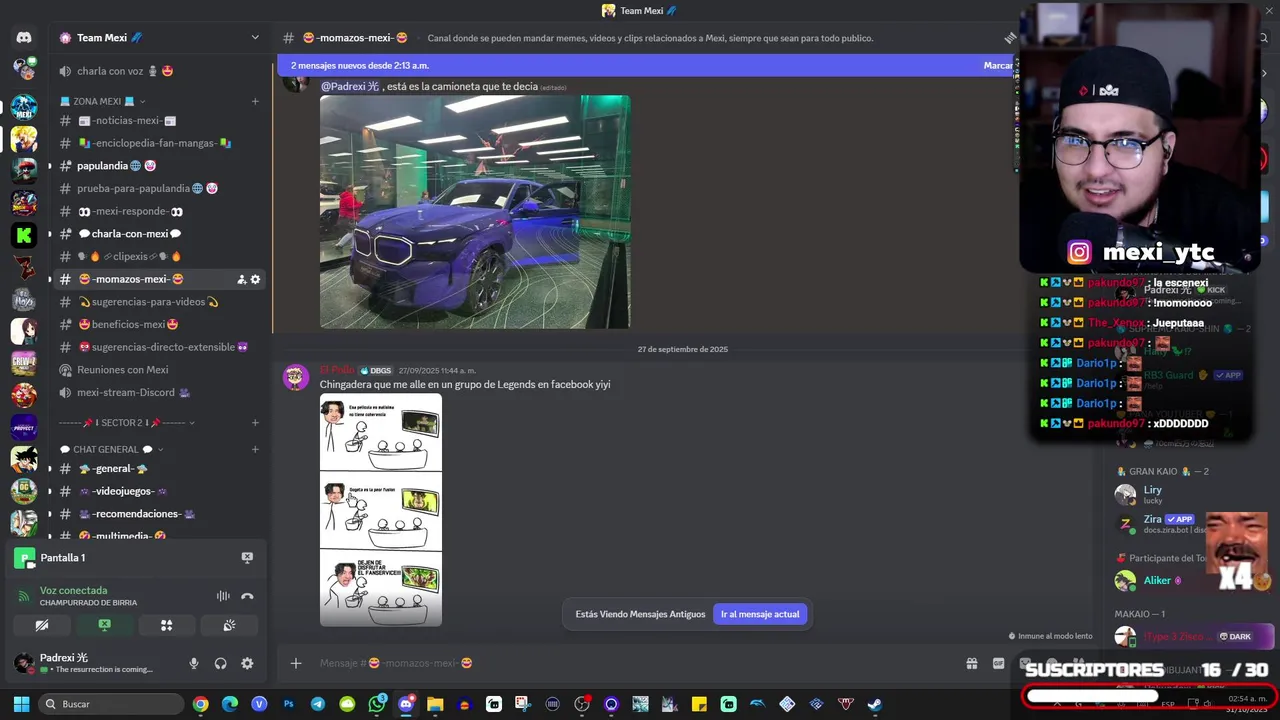Click Ir al mensaje actual button
This screenshot has width=1280, height=720.
point(760,614)
